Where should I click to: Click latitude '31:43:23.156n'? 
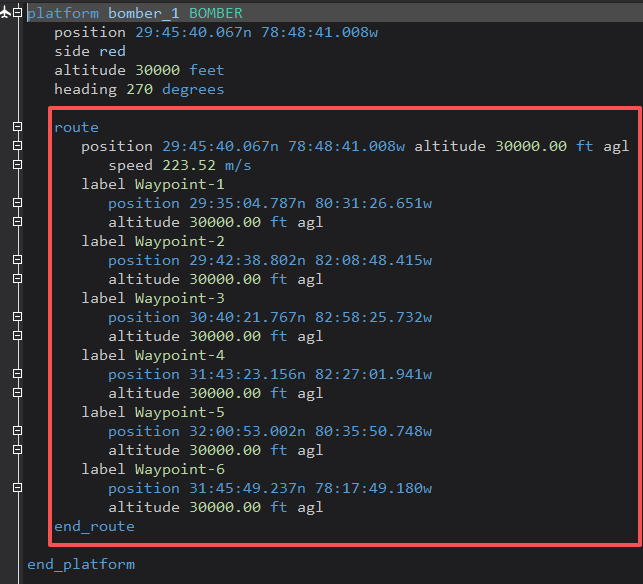point(247,374)
